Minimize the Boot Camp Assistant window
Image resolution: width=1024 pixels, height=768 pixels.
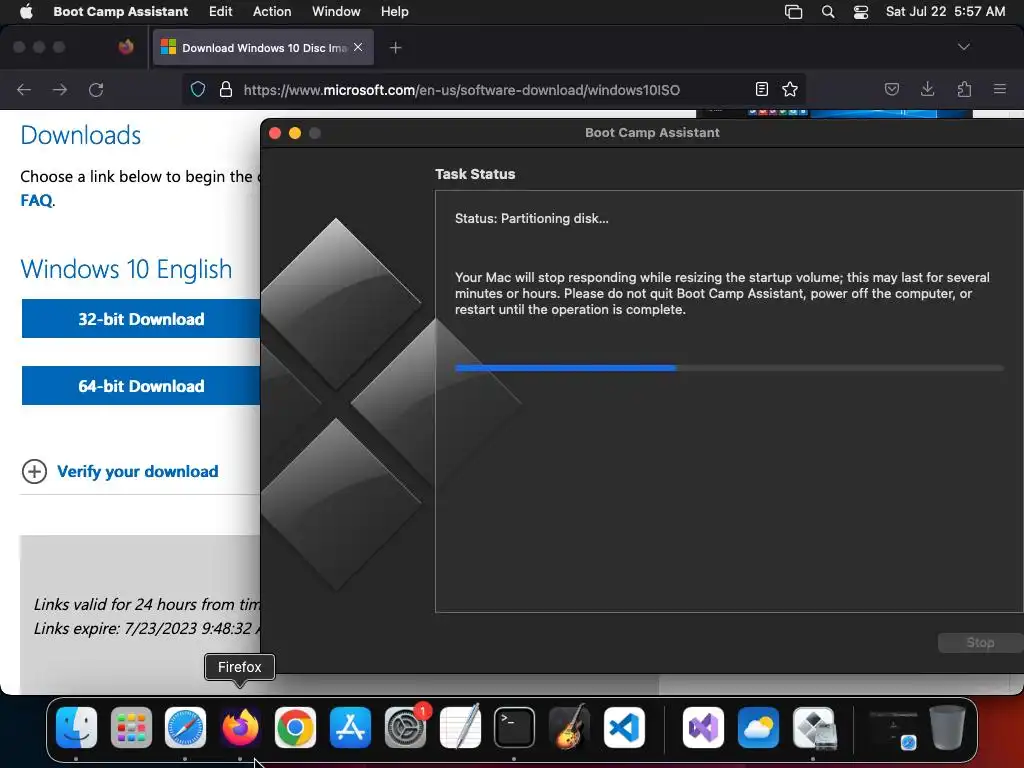[x=295, y=133]
